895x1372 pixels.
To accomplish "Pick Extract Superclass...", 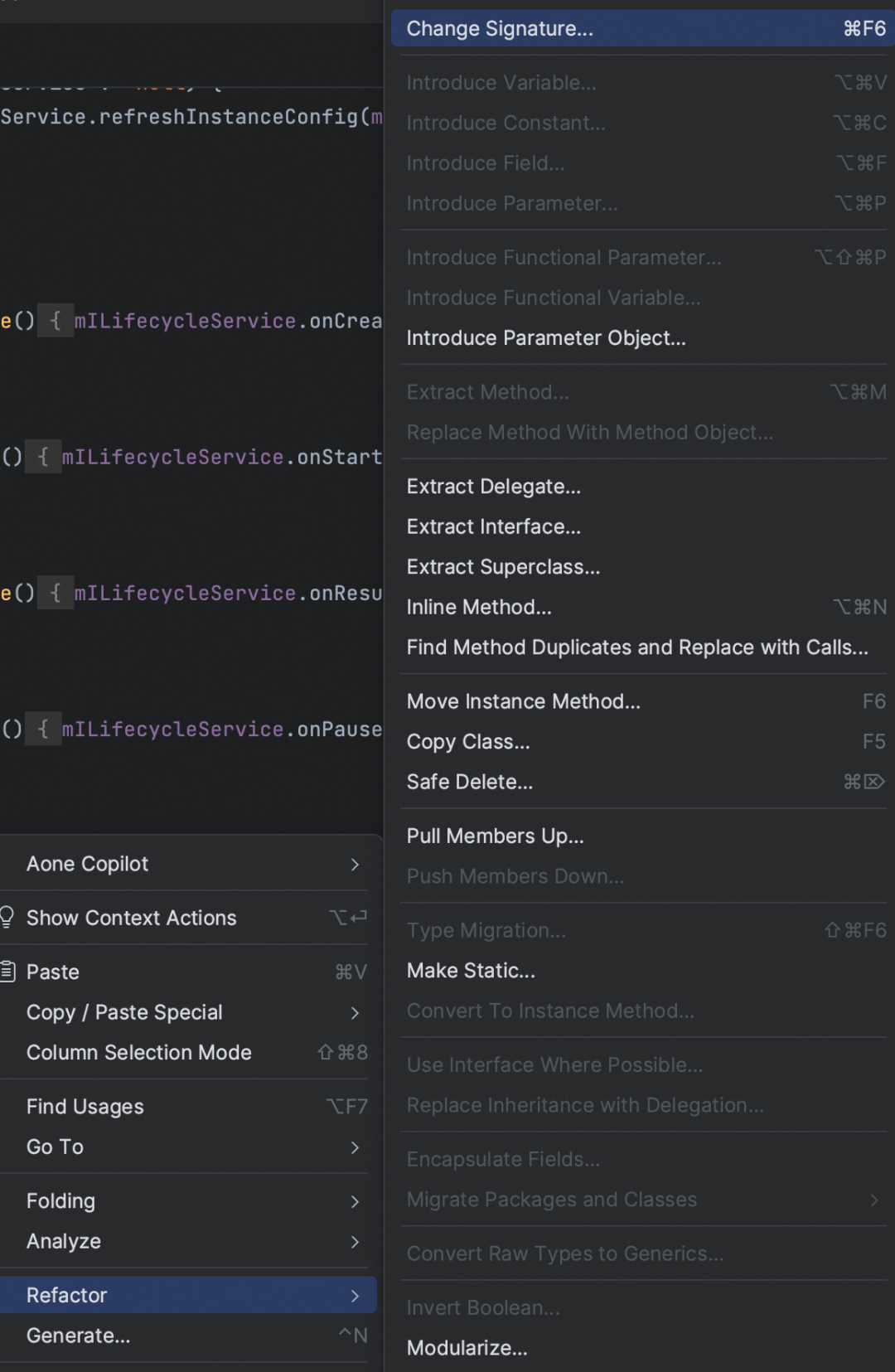I will 643,567.
